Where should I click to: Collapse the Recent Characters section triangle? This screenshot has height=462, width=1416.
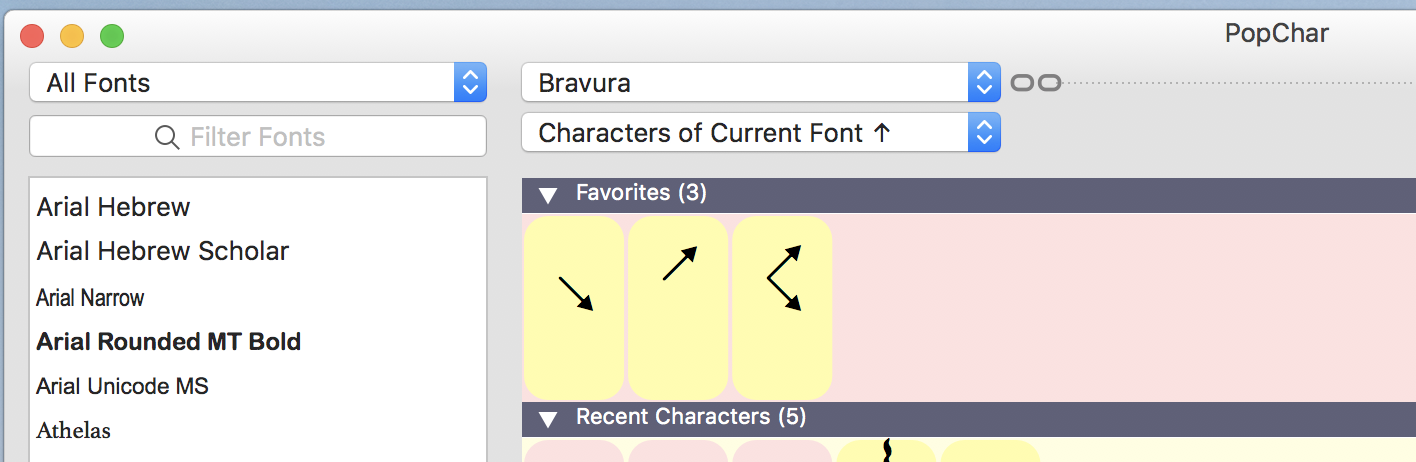548,419
